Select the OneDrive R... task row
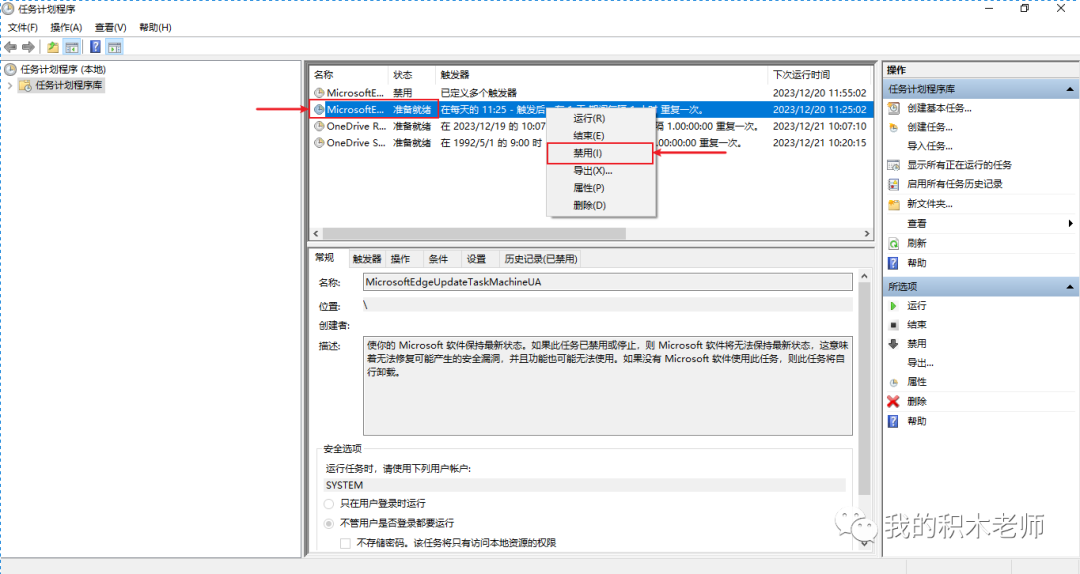 592,126
